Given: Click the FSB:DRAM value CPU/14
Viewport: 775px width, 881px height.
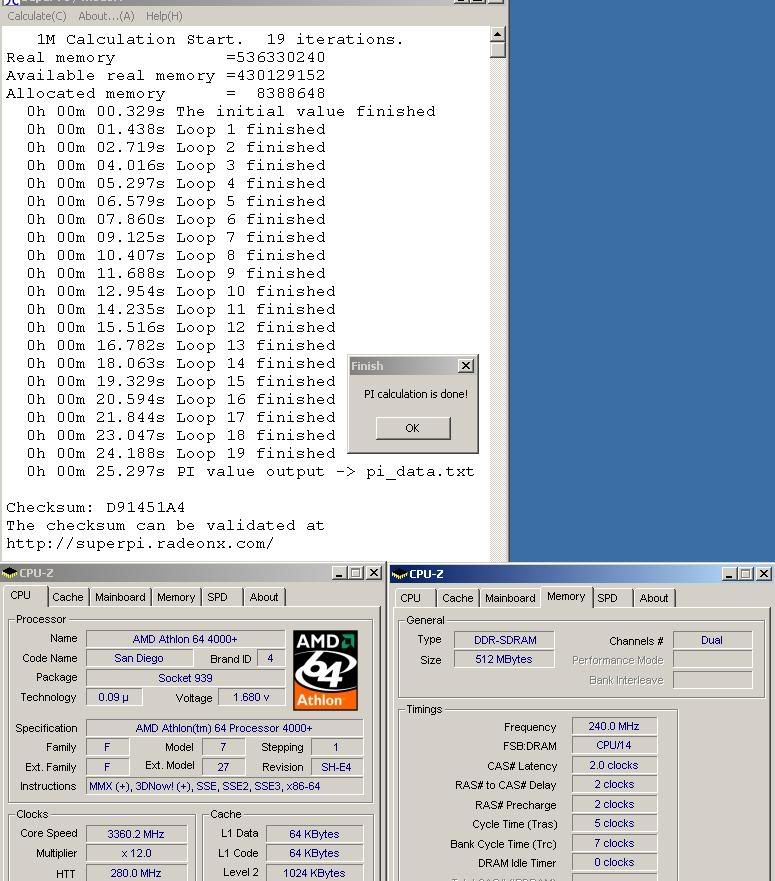Looking at the screenshot, I should 614,745.
